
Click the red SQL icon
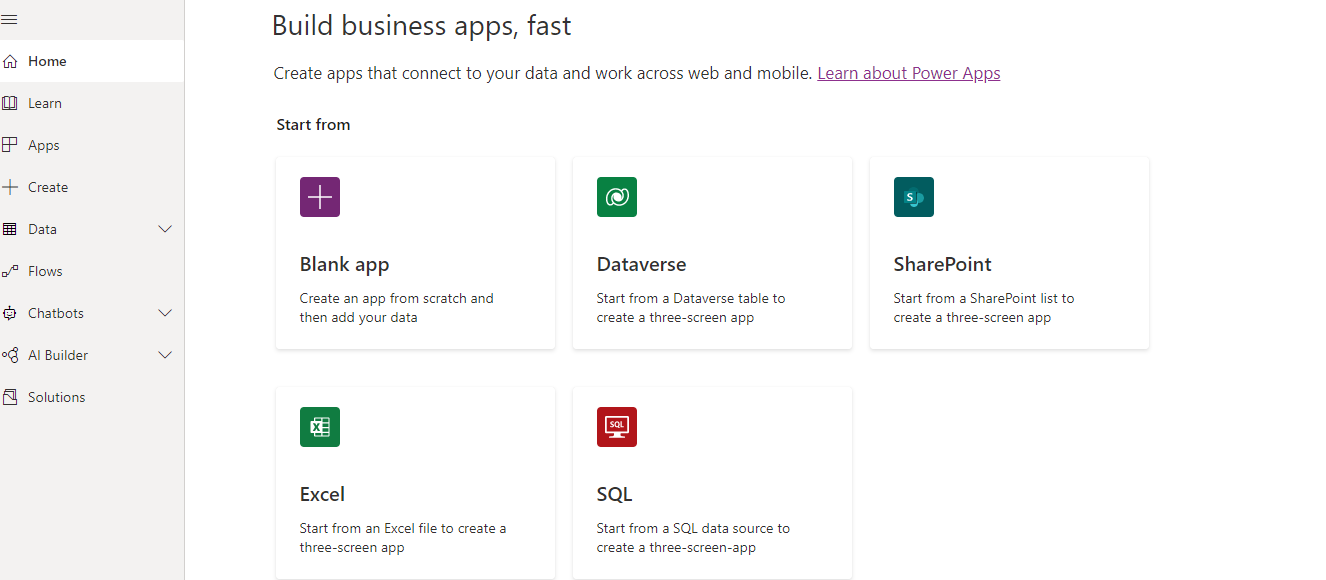617,427
